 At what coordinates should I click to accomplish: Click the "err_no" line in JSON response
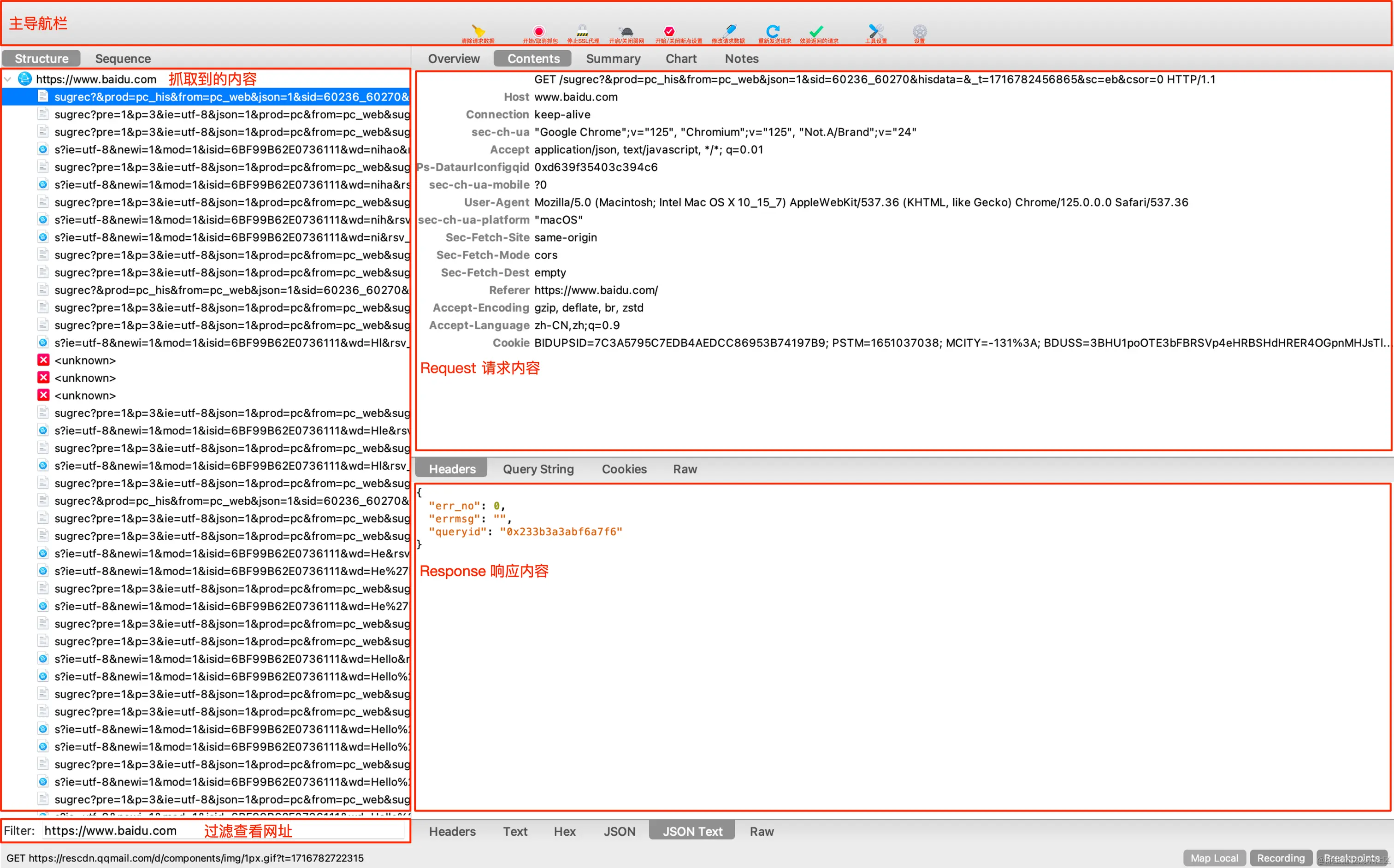point(467,506)
